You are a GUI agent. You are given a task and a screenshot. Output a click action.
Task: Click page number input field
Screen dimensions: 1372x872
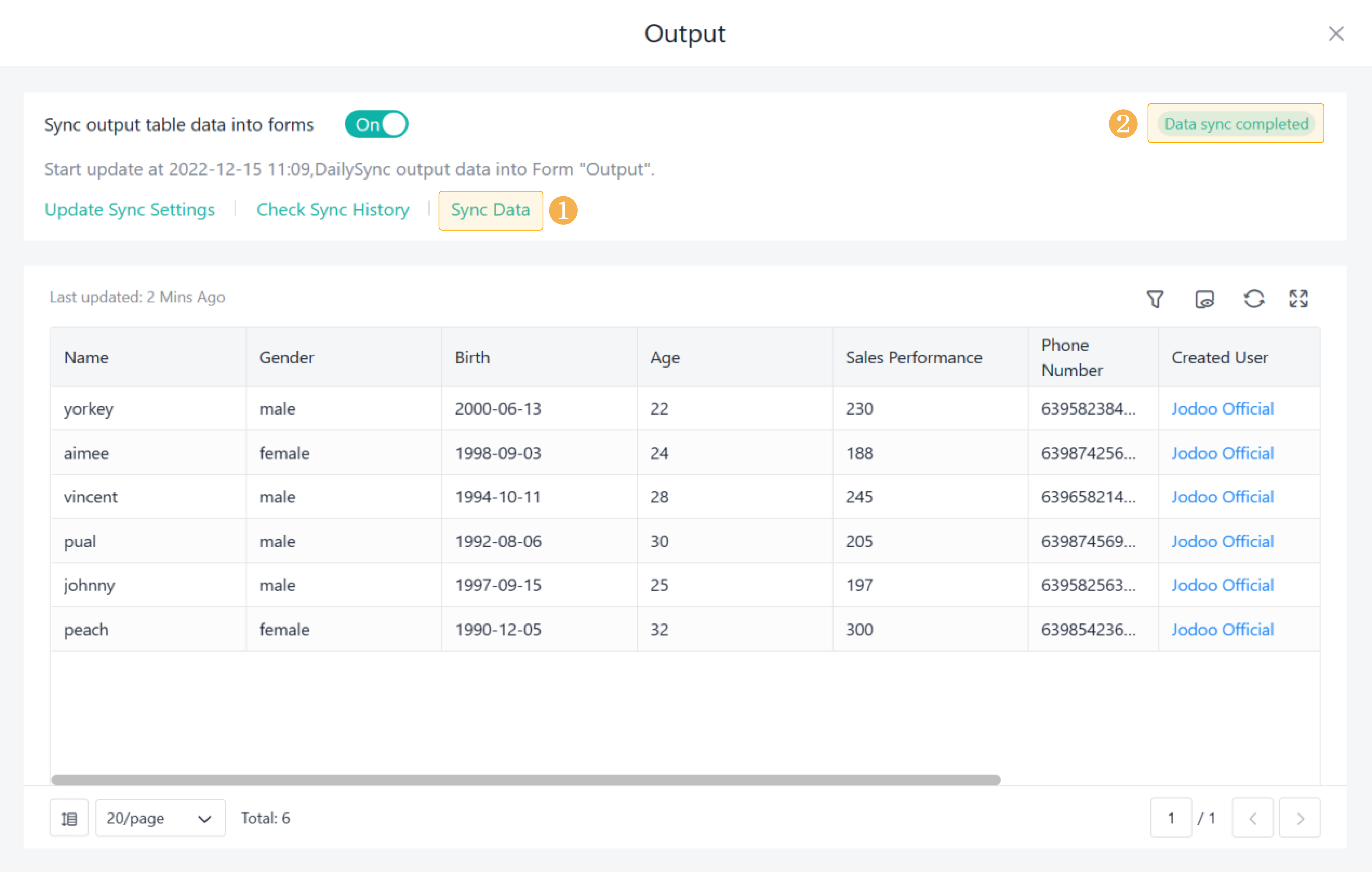pyautogui.click(x=1171, y=818)
